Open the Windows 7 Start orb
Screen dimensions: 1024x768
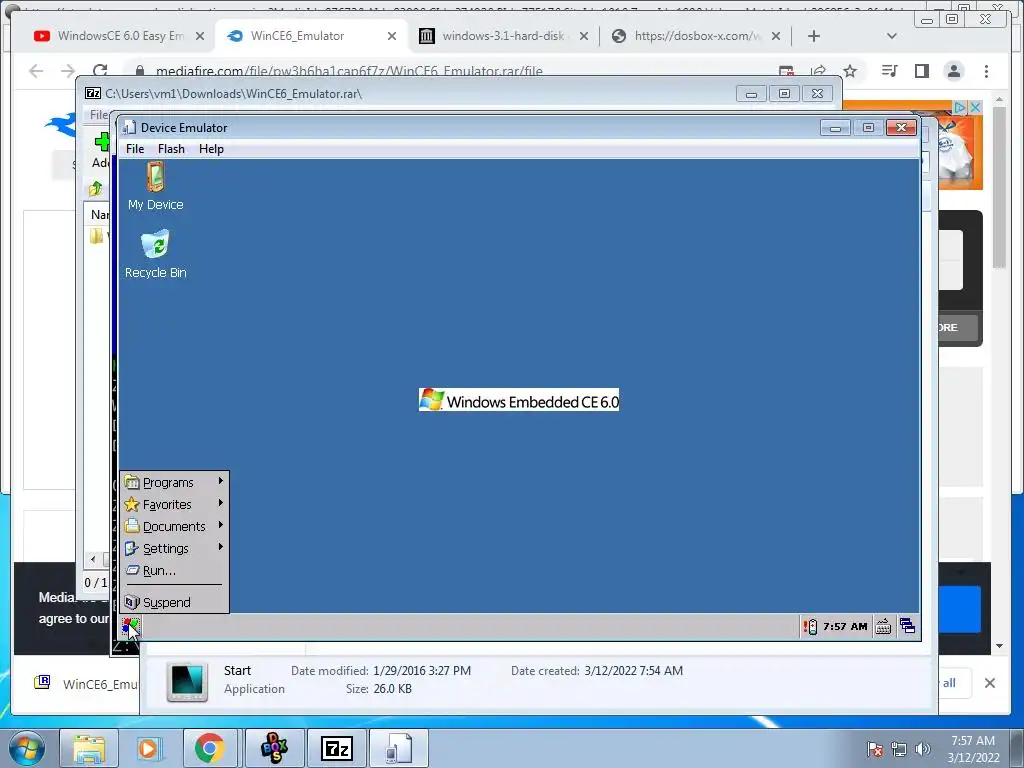(27, 748)
